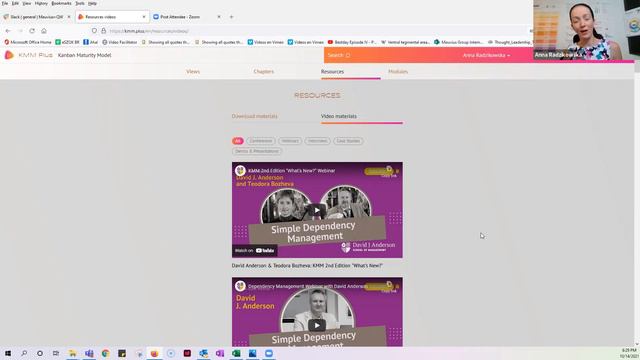Play the Dependency Management webinar video
Viewport: 640px width, 360px height.
[x=317, y=325]
